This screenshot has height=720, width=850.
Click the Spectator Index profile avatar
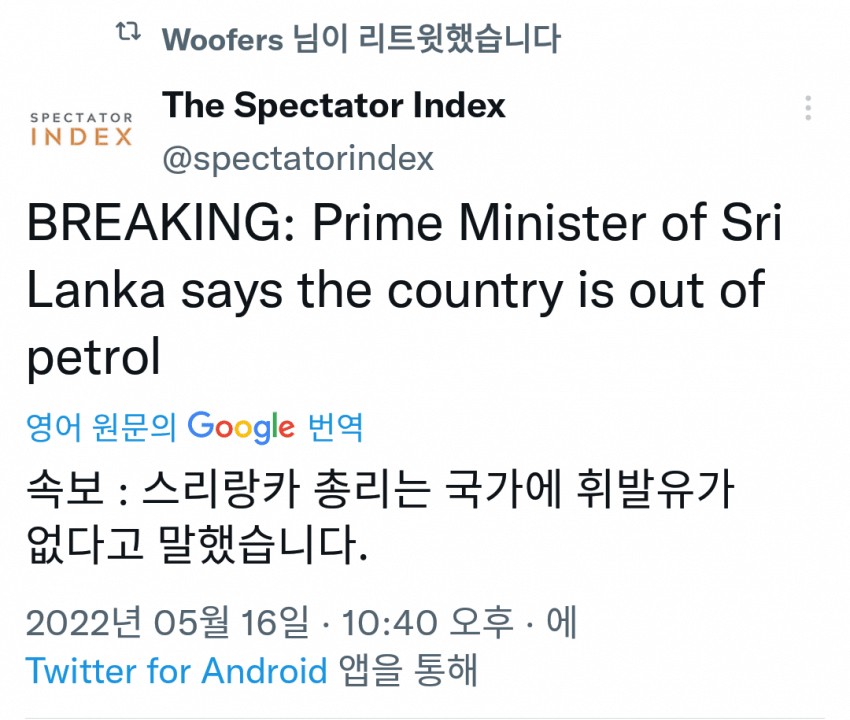[81, 130]
